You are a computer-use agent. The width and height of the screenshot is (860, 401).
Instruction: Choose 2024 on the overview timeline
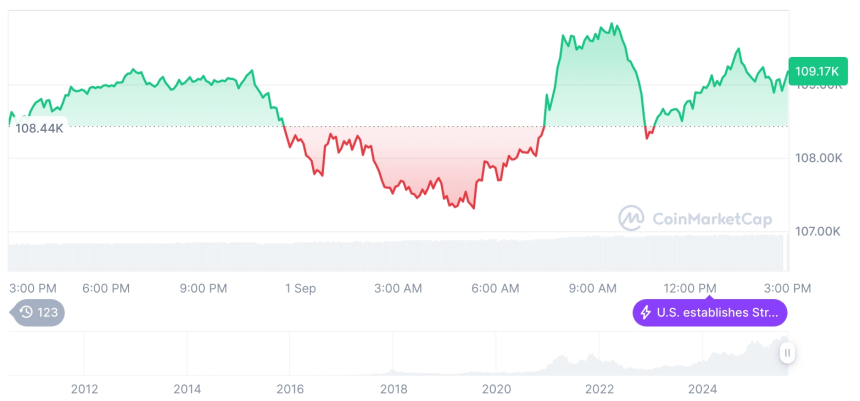point(702,388)
